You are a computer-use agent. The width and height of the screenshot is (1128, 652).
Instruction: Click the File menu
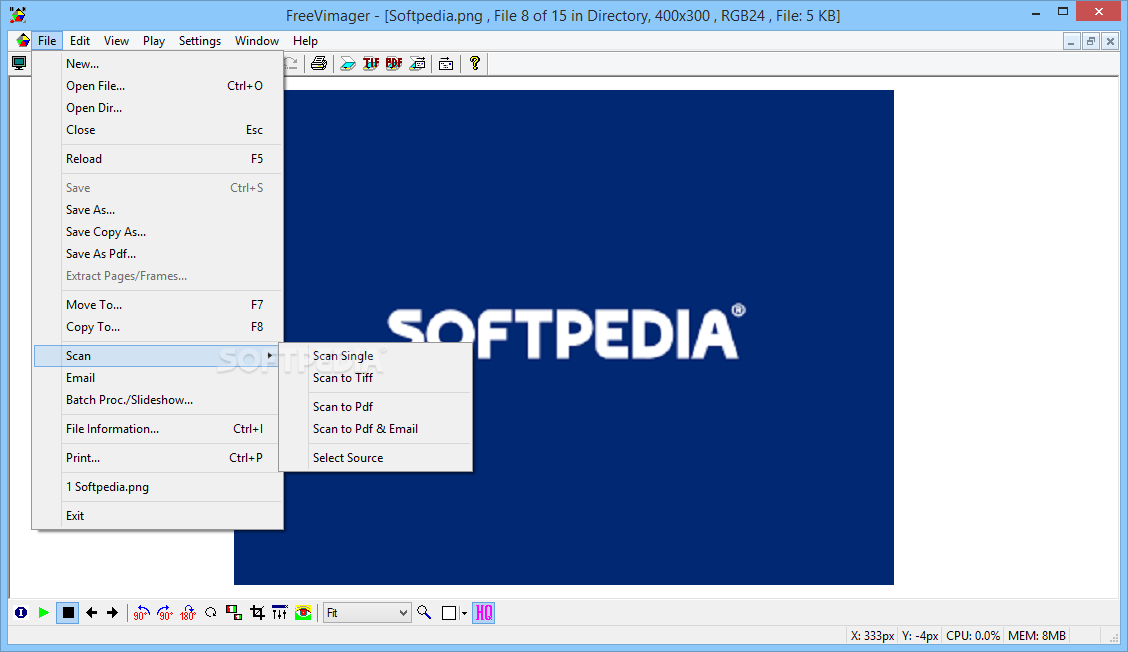click(x=47, y=41)
